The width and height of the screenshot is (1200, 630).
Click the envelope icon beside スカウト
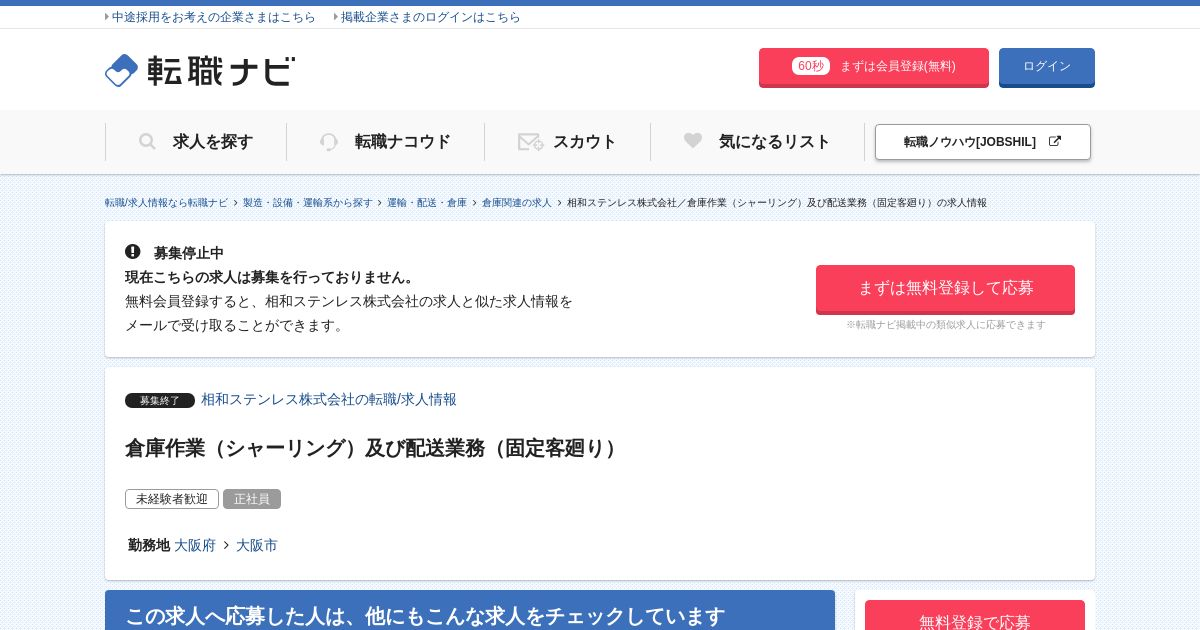point(530,142)
